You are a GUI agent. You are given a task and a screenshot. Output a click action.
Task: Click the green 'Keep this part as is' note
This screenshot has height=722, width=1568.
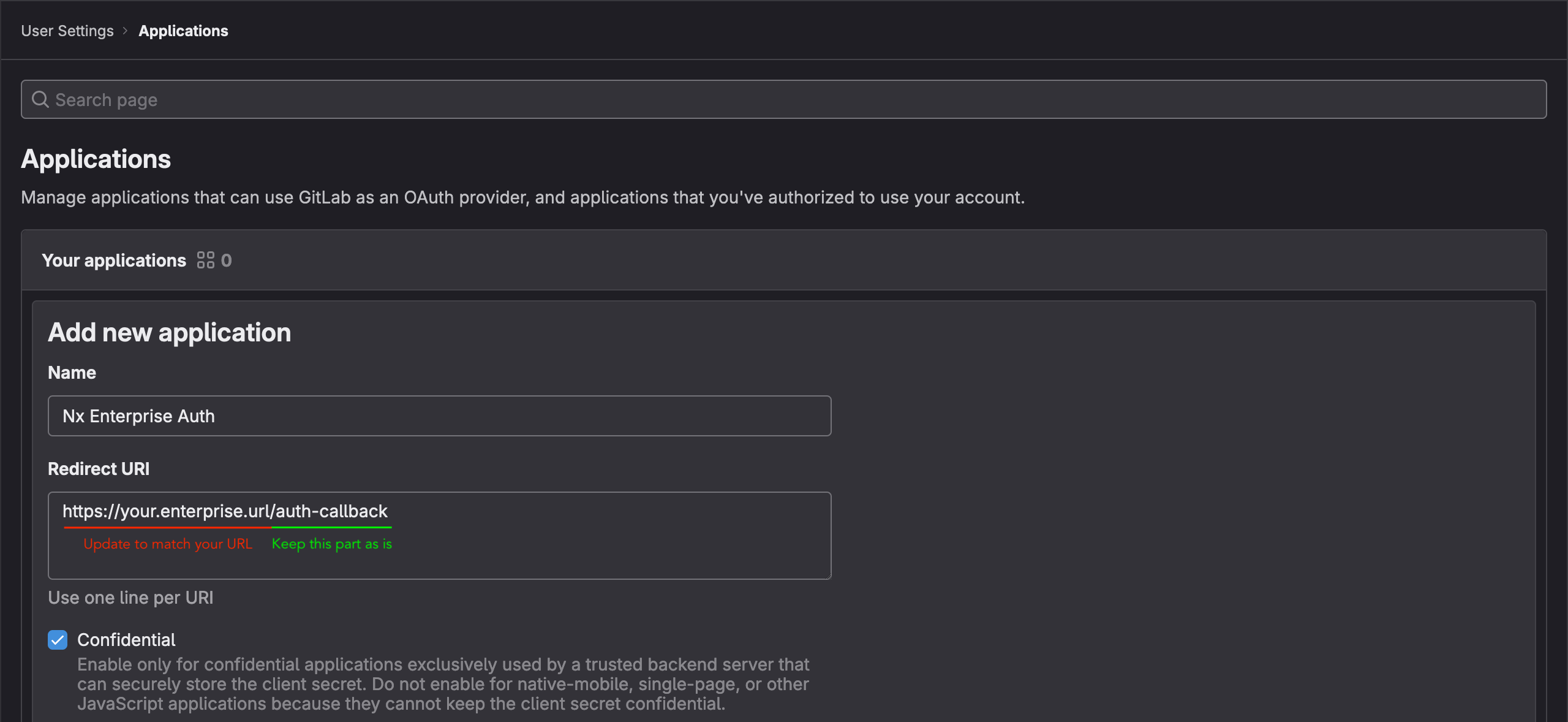coord(331,544)
